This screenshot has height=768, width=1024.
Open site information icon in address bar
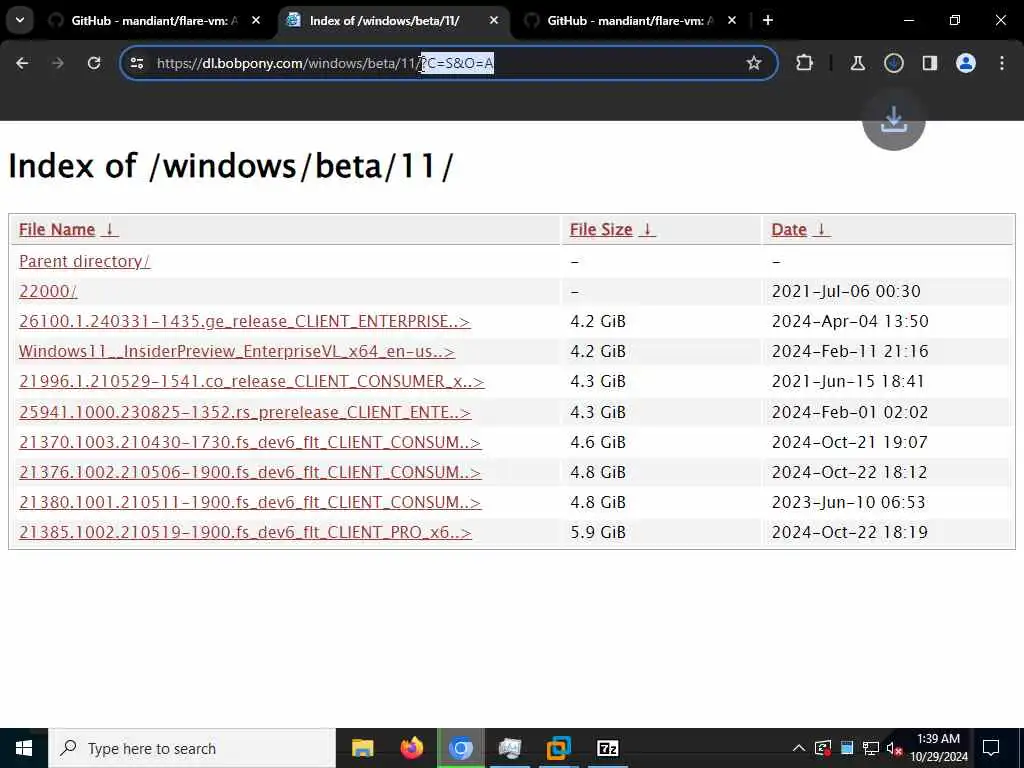pyautogui.click(x=137, y=63)
